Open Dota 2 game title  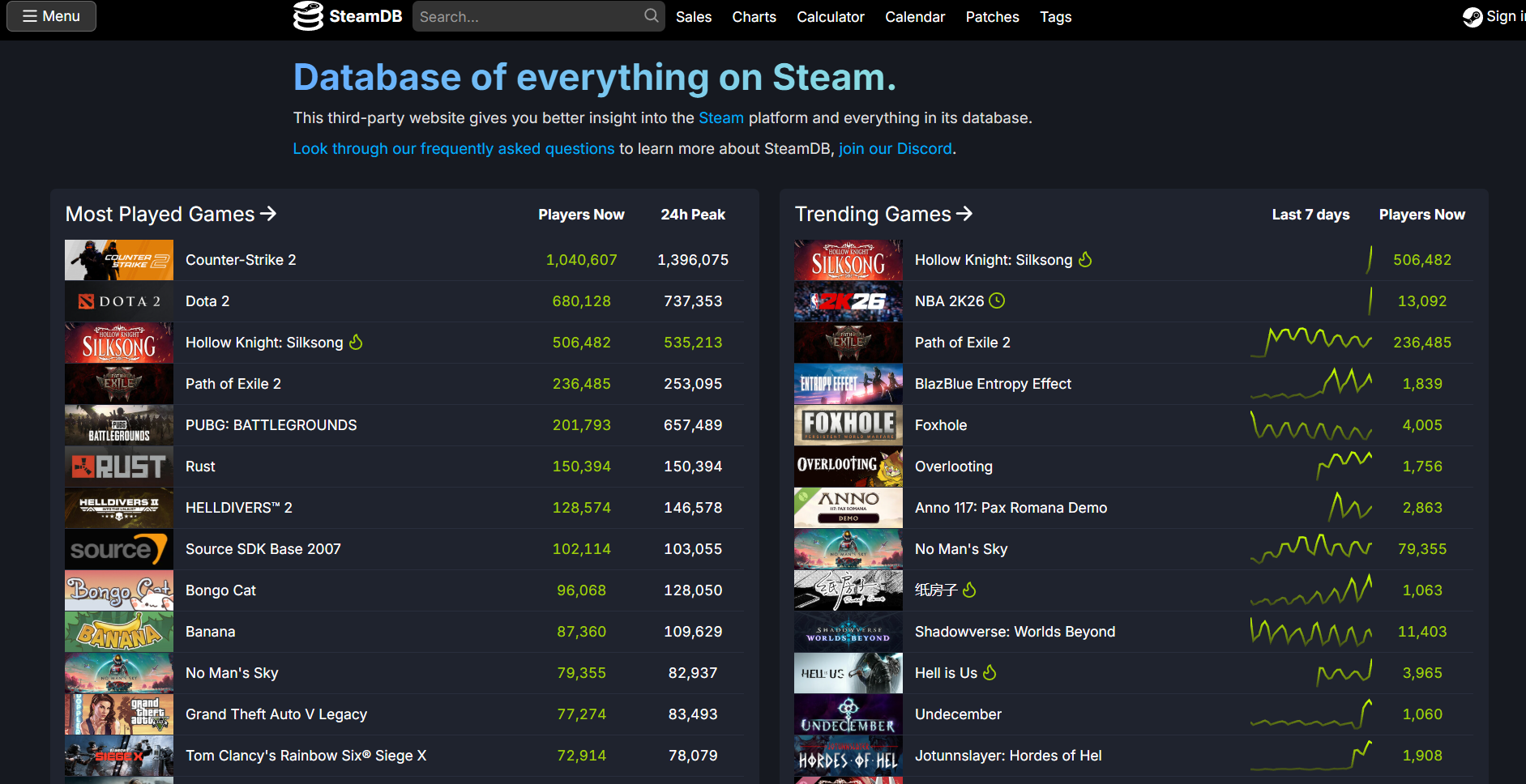[x=207, y=301]
